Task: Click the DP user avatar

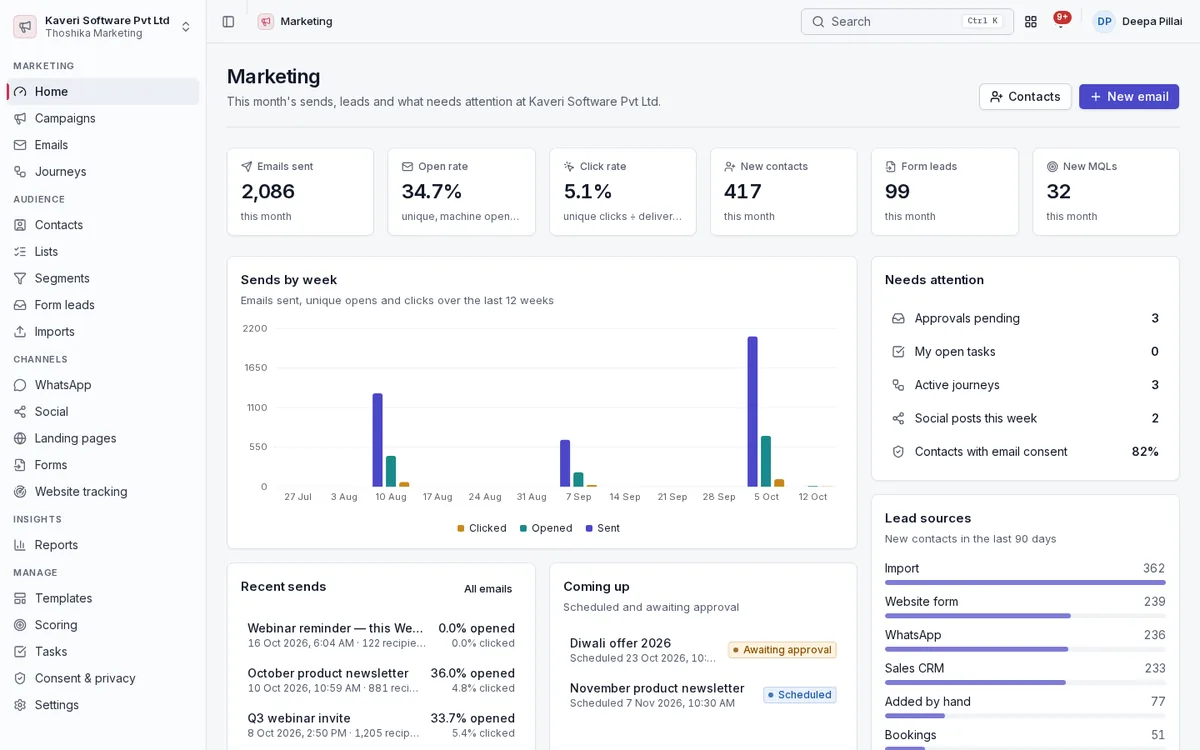Action: pyautogui.click(x=1104, y=21)
